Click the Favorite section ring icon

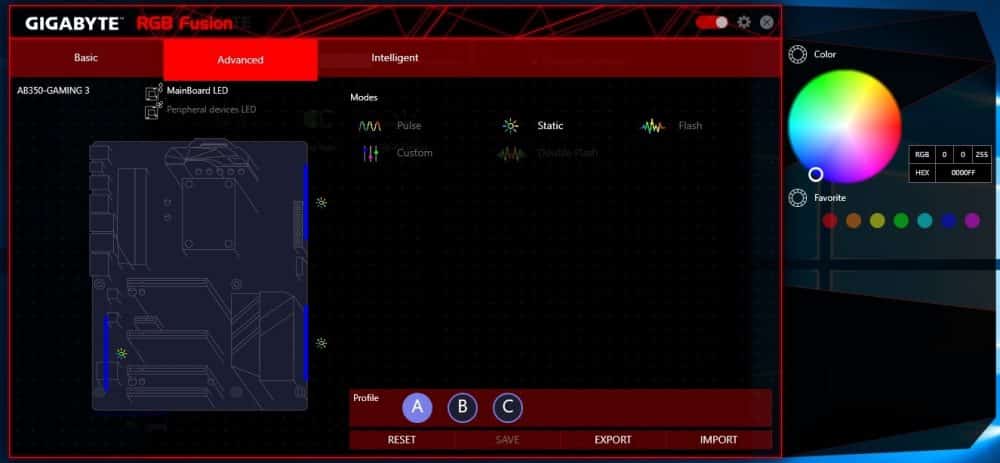click(x=797, y=198)
